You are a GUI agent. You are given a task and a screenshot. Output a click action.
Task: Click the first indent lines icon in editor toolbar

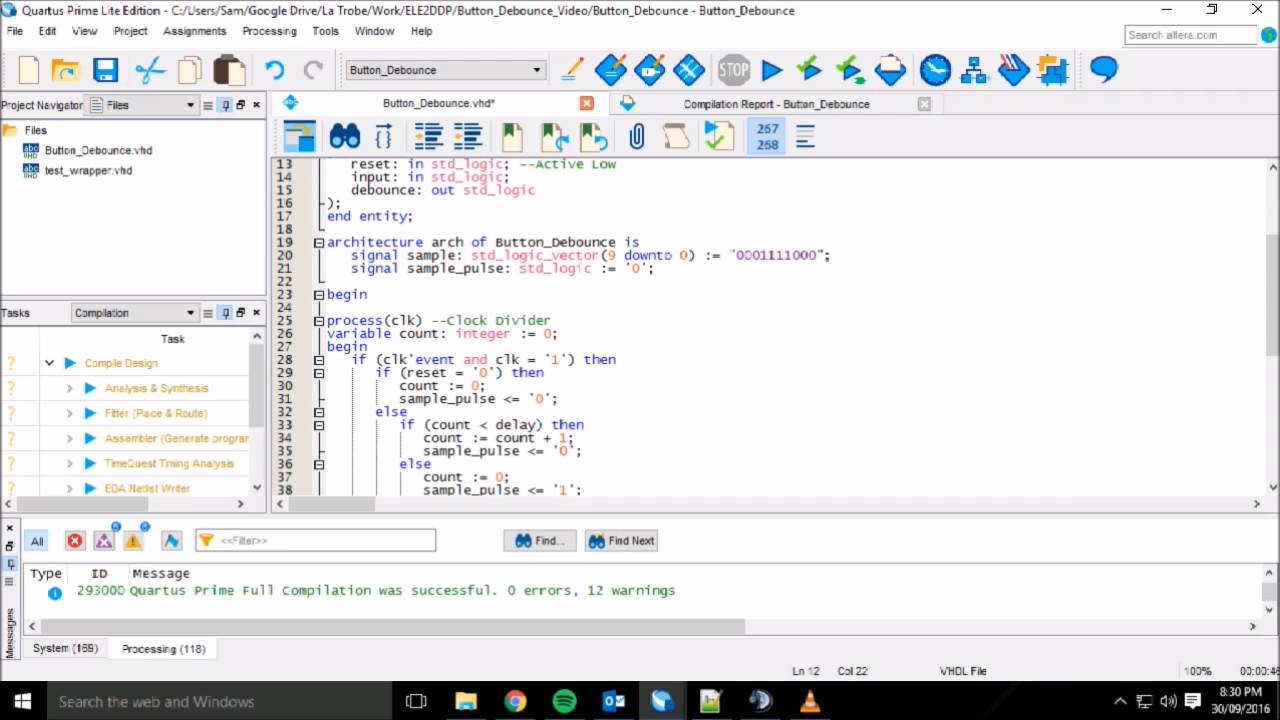click(428, 136)
